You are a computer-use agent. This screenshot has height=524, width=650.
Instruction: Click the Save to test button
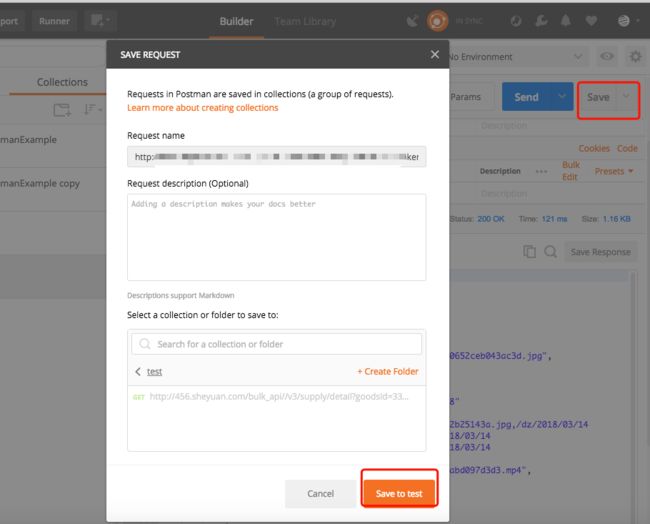(x=399, y=493)
